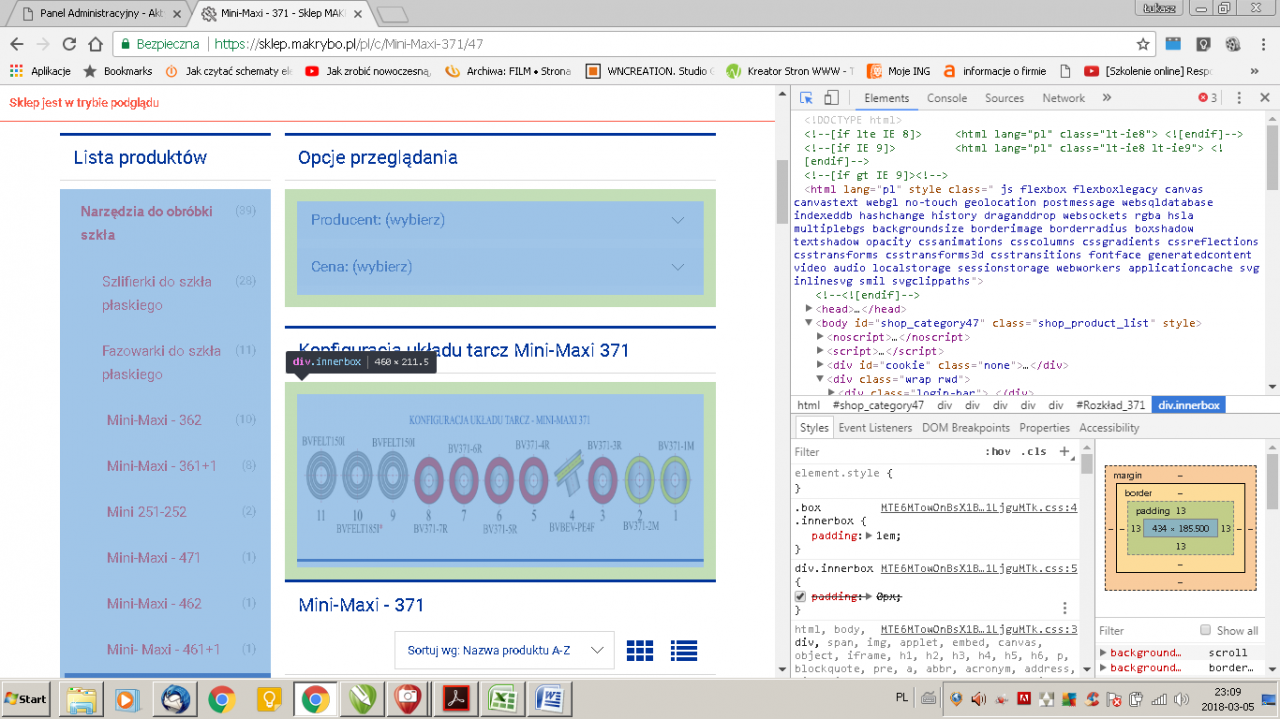Open the Chrome three-dot menu
This screenshot has height=719, width=1280.
pyautogui.click(x=1264, y=44)
